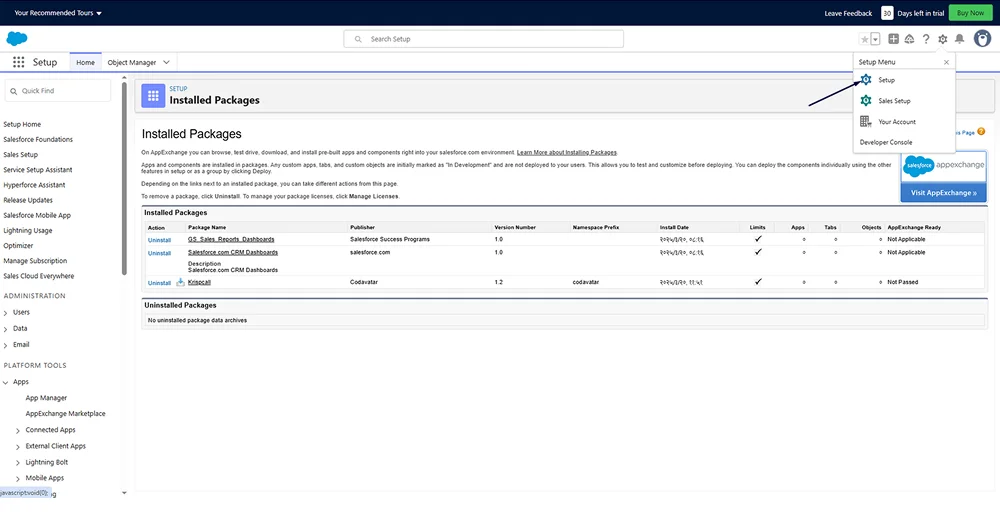Click the Installed Packages header grid icon
Viewport: 1000px width, 512px height.
(152, 95)
